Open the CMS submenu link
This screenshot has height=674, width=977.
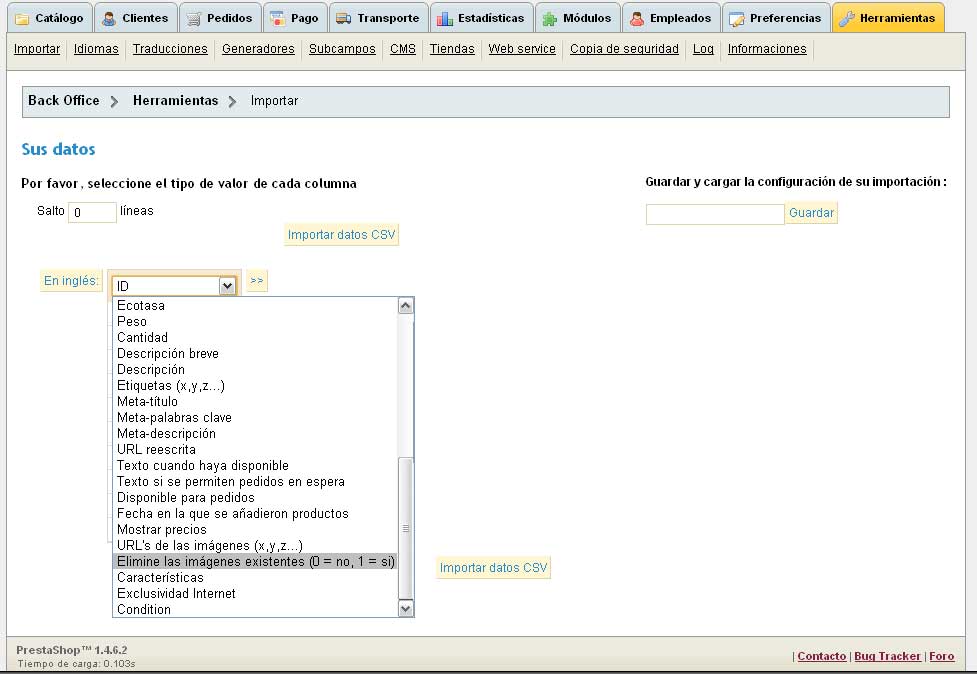403,49
